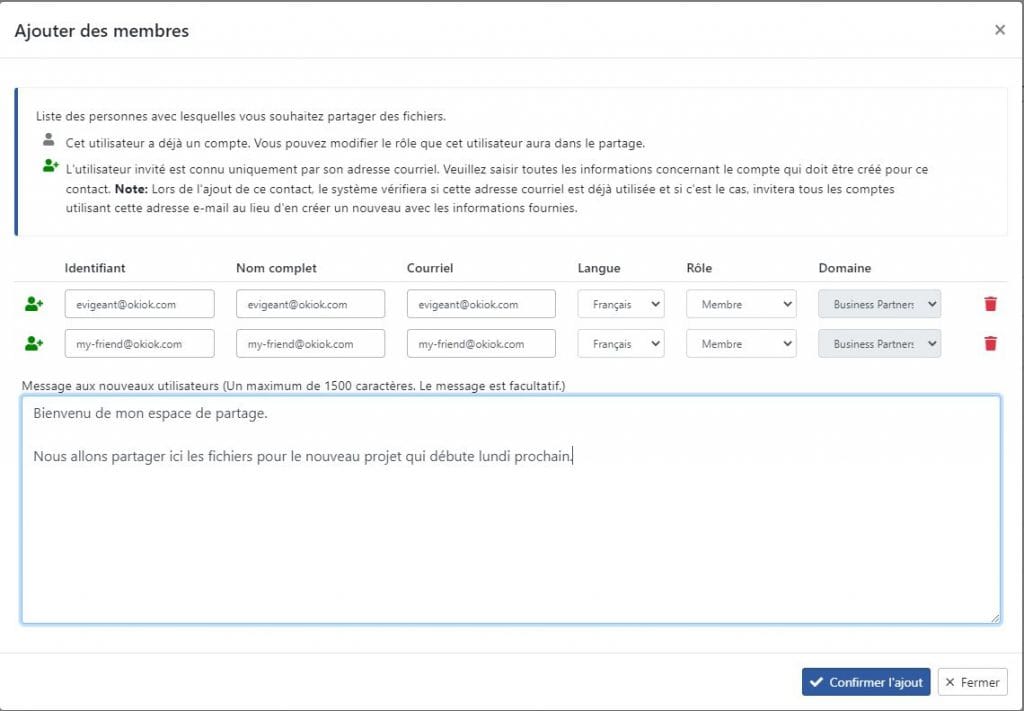
Task: Edit Nom complet field containing evigeant@okiok.com
Action: (x=310, y=304)
